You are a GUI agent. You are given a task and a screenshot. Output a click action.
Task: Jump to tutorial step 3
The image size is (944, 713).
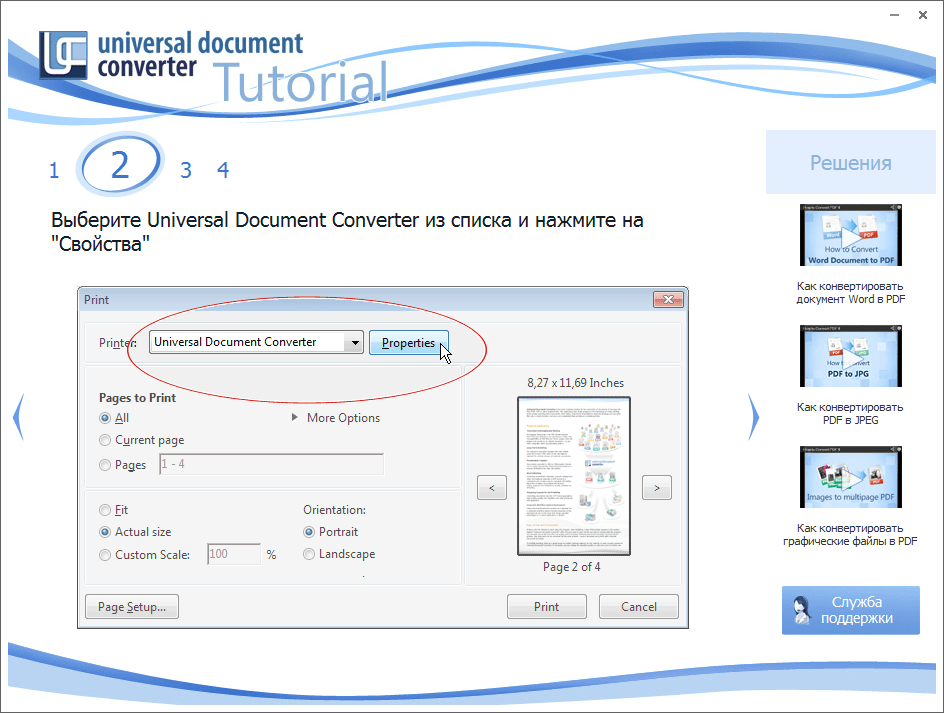(x=186, y=169)
